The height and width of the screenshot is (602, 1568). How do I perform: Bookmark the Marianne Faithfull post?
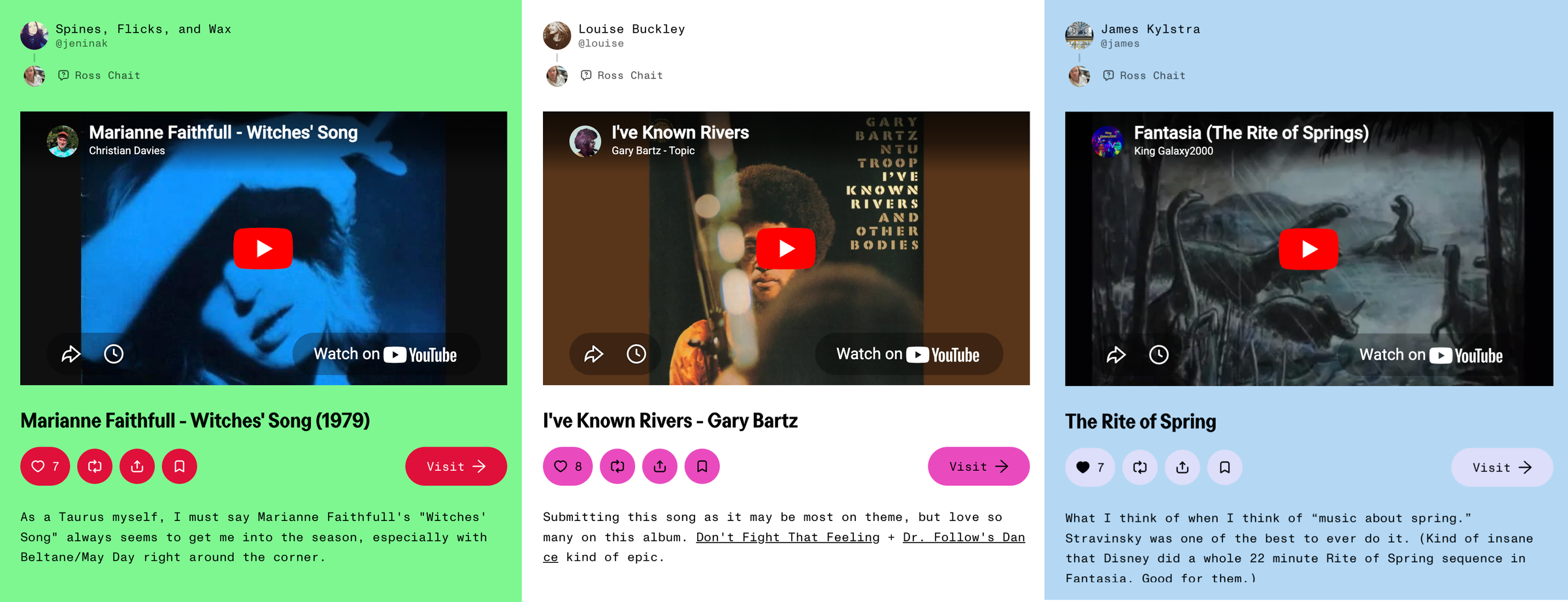coord(180,466)
